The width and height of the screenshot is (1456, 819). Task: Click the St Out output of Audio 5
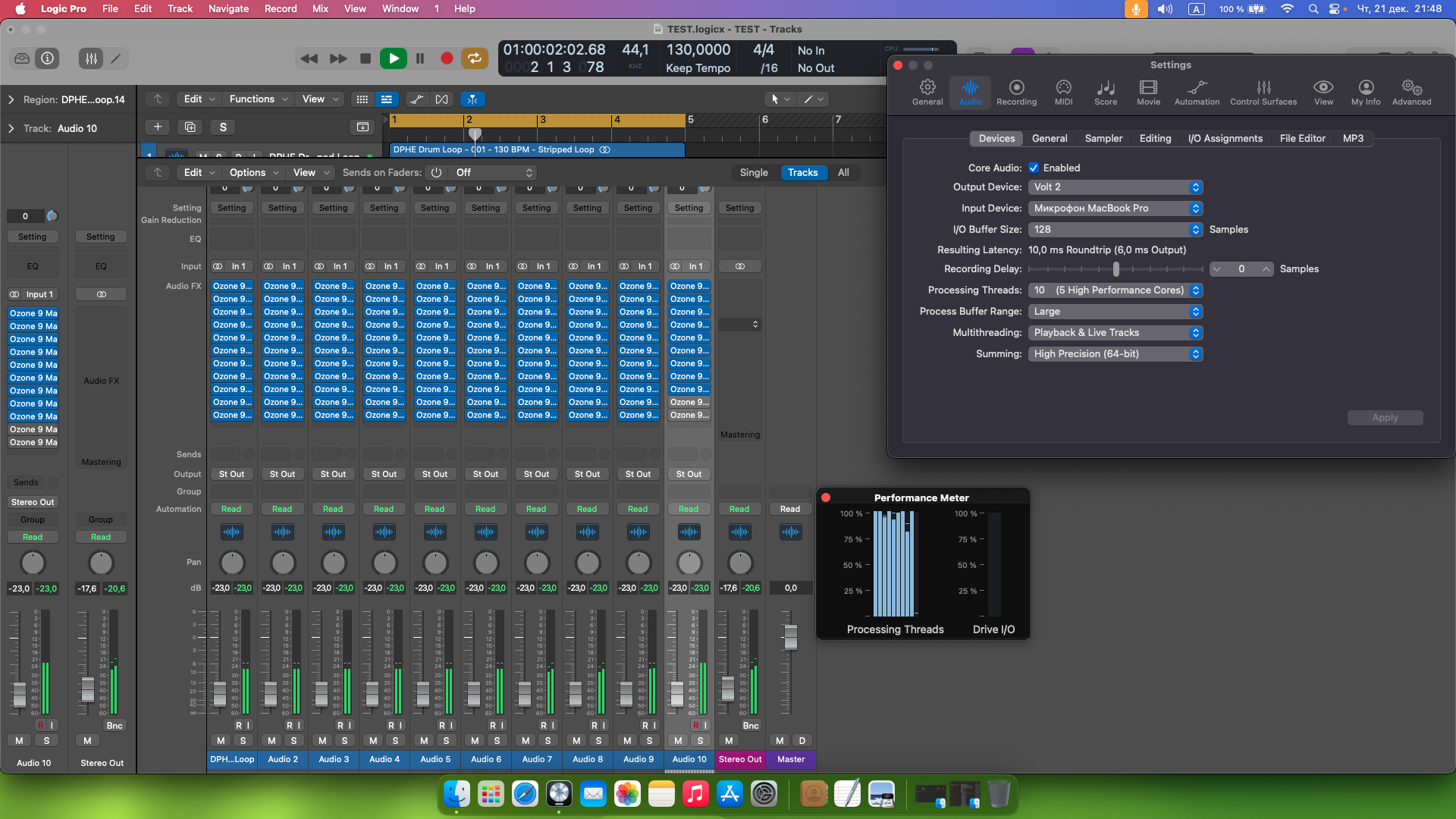[x=435, y=474]
